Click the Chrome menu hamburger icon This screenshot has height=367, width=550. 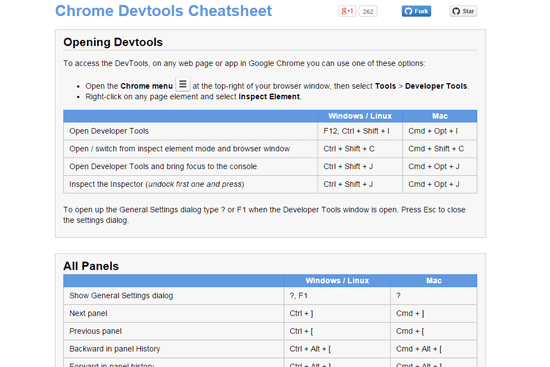[183, 84]
